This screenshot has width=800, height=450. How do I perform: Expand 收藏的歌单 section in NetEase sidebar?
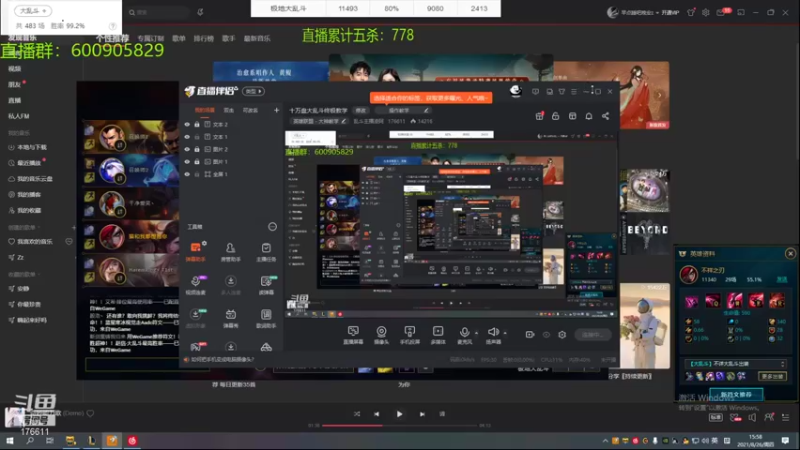pos(23,274)
